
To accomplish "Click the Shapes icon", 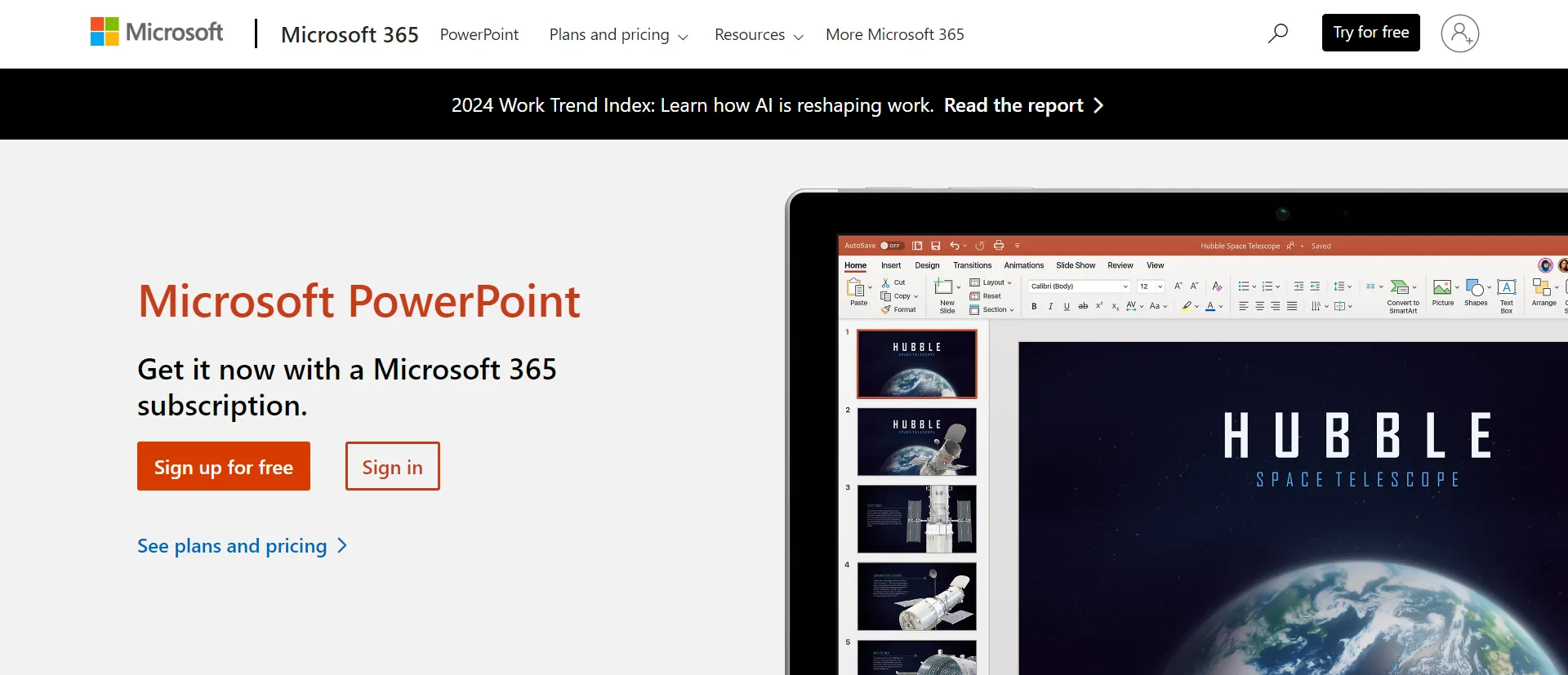I will [1475, 287].
